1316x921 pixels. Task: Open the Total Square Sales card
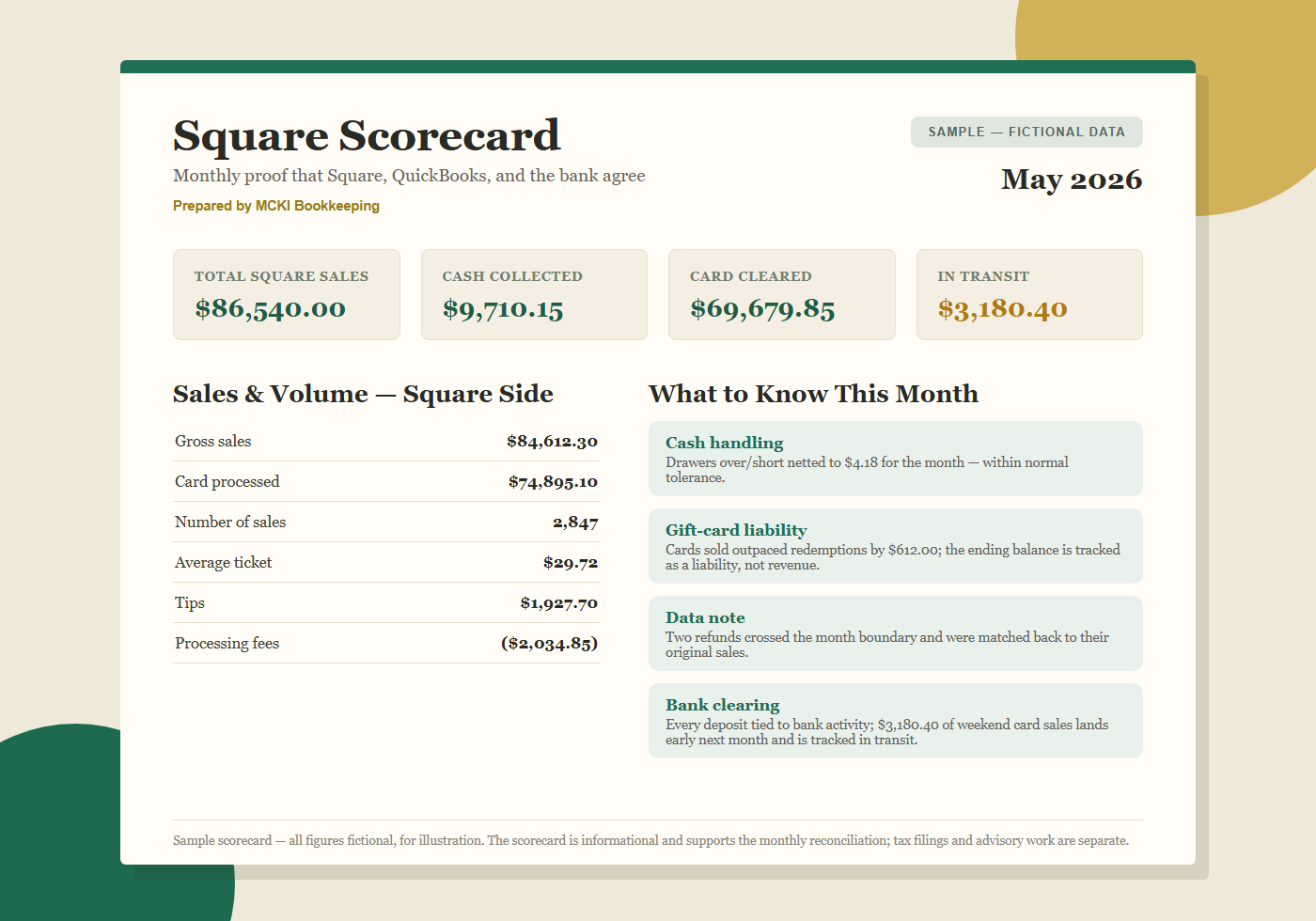[x=287, y=294]
